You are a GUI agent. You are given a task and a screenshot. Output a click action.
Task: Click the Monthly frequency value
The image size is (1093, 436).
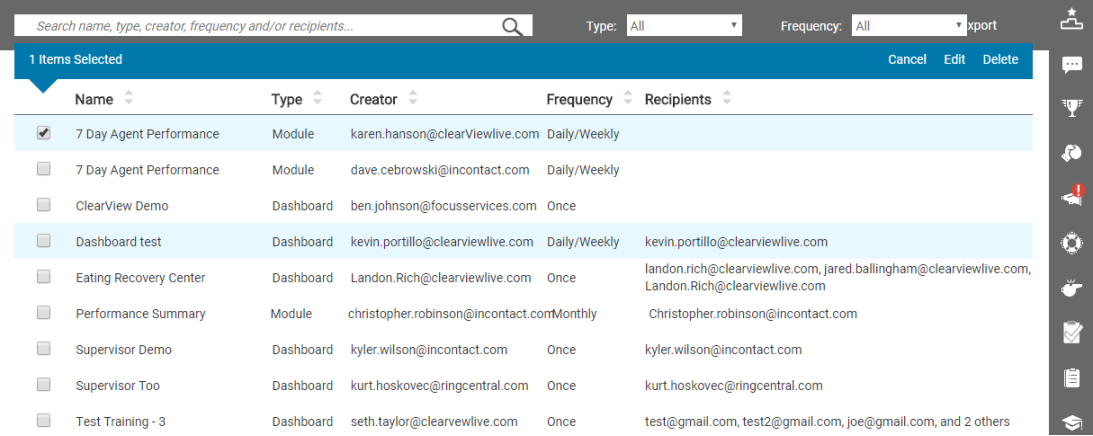point(574,314)
